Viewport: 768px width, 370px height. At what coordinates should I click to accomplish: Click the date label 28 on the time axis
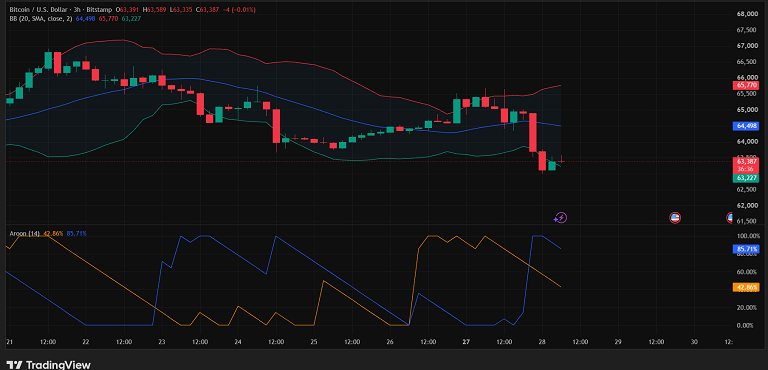(x=542, y=342)
